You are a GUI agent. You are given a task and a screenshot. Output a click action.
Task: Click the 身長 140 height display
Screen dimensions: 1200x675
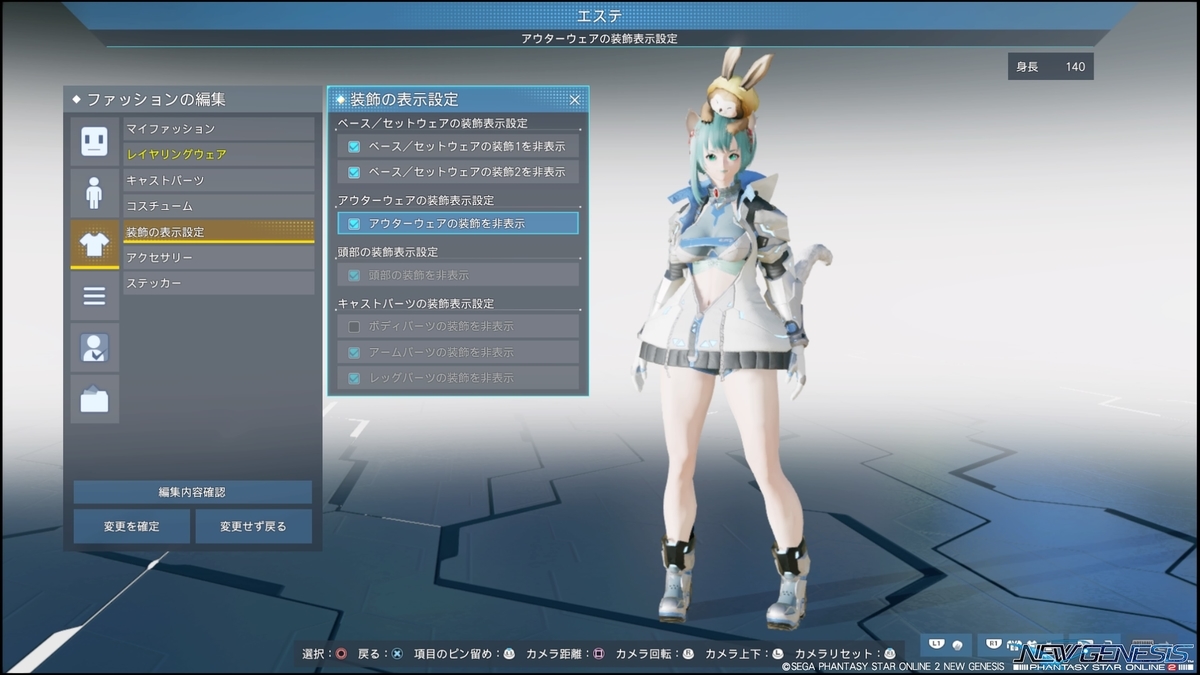click(x=1051, y=66)
